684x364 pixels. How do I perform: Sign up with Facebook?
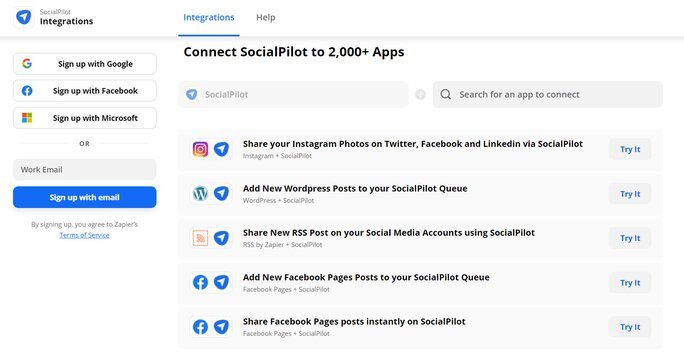(85, 91)
